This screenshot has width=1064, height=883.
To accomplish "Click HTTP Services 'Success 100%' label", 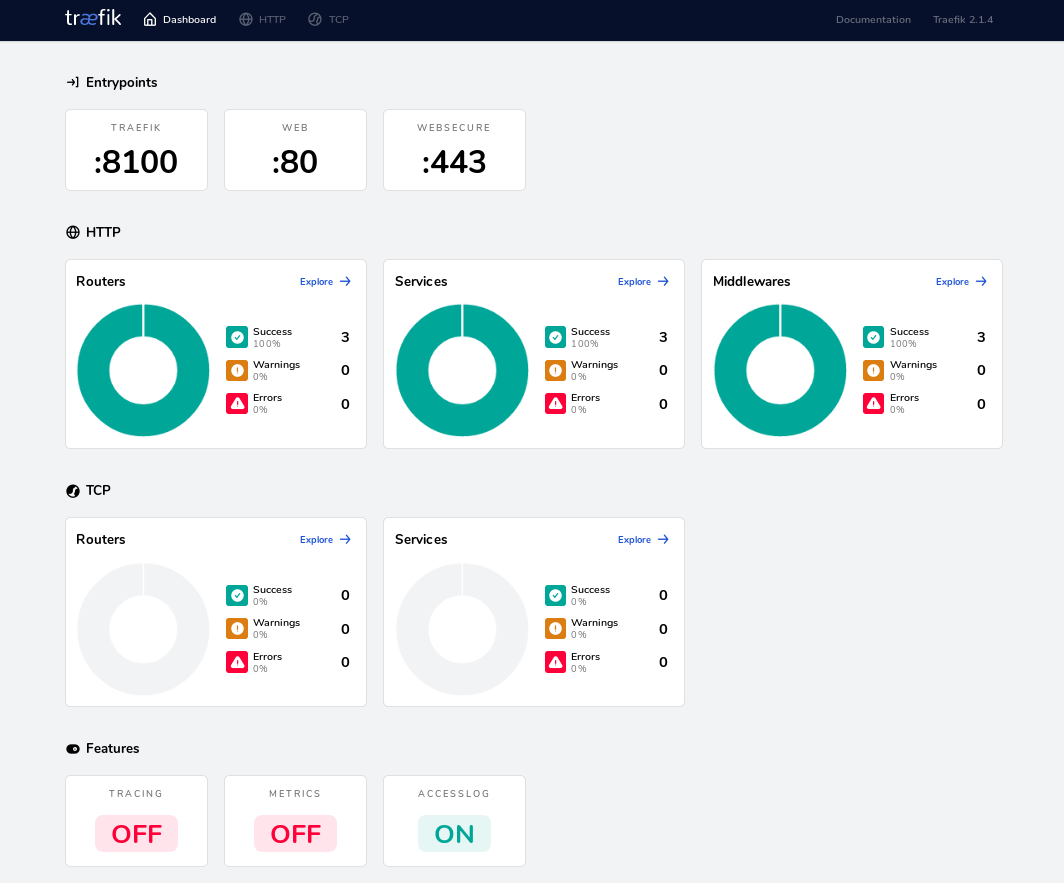I will (590, 337).
